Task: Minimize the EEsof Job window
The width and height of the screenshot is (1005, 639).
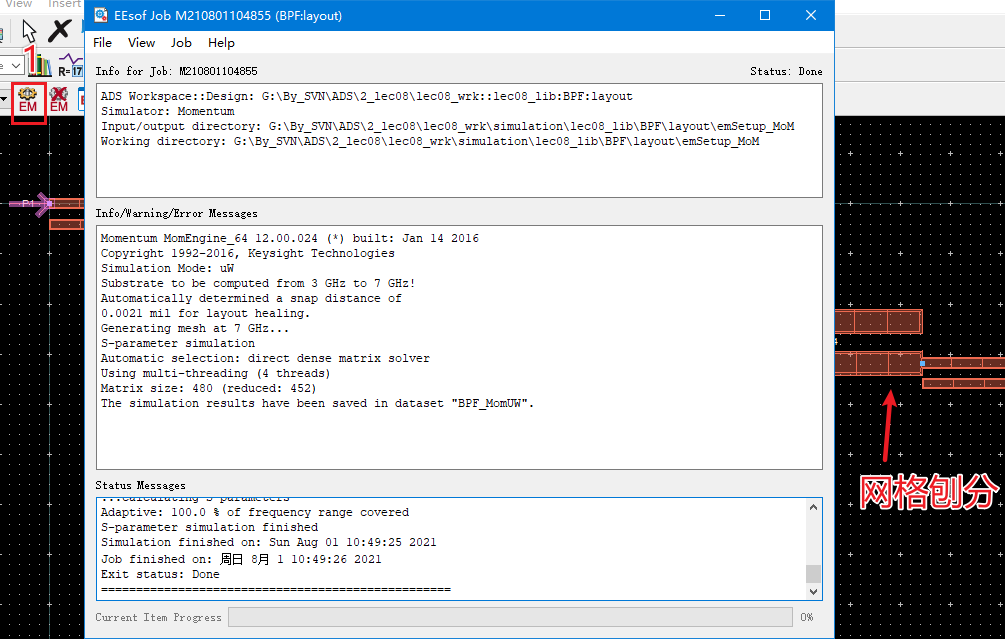Action: tap(720, 15)
